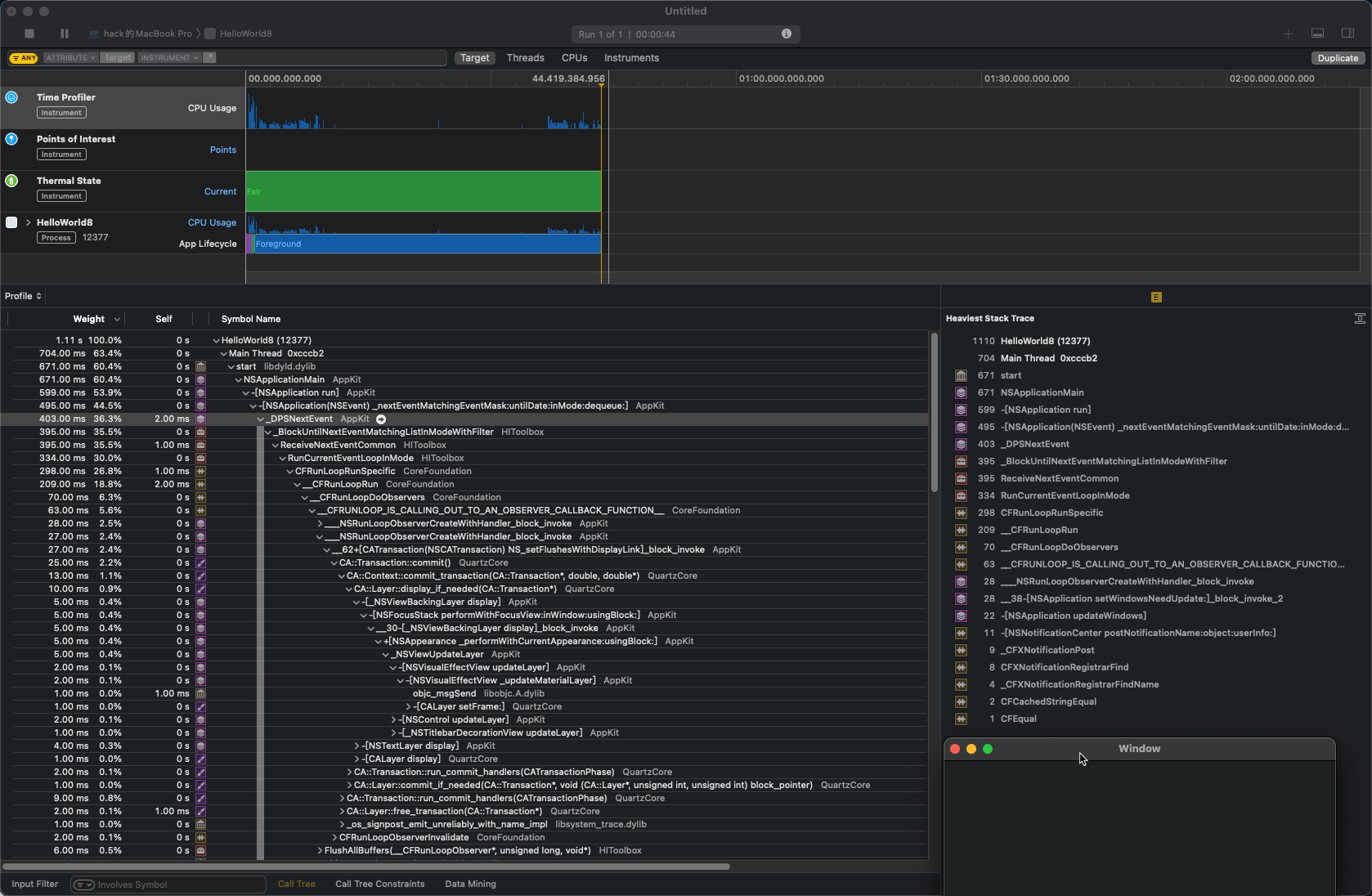Click the Points of Interest instrument icon

(11, 139)
